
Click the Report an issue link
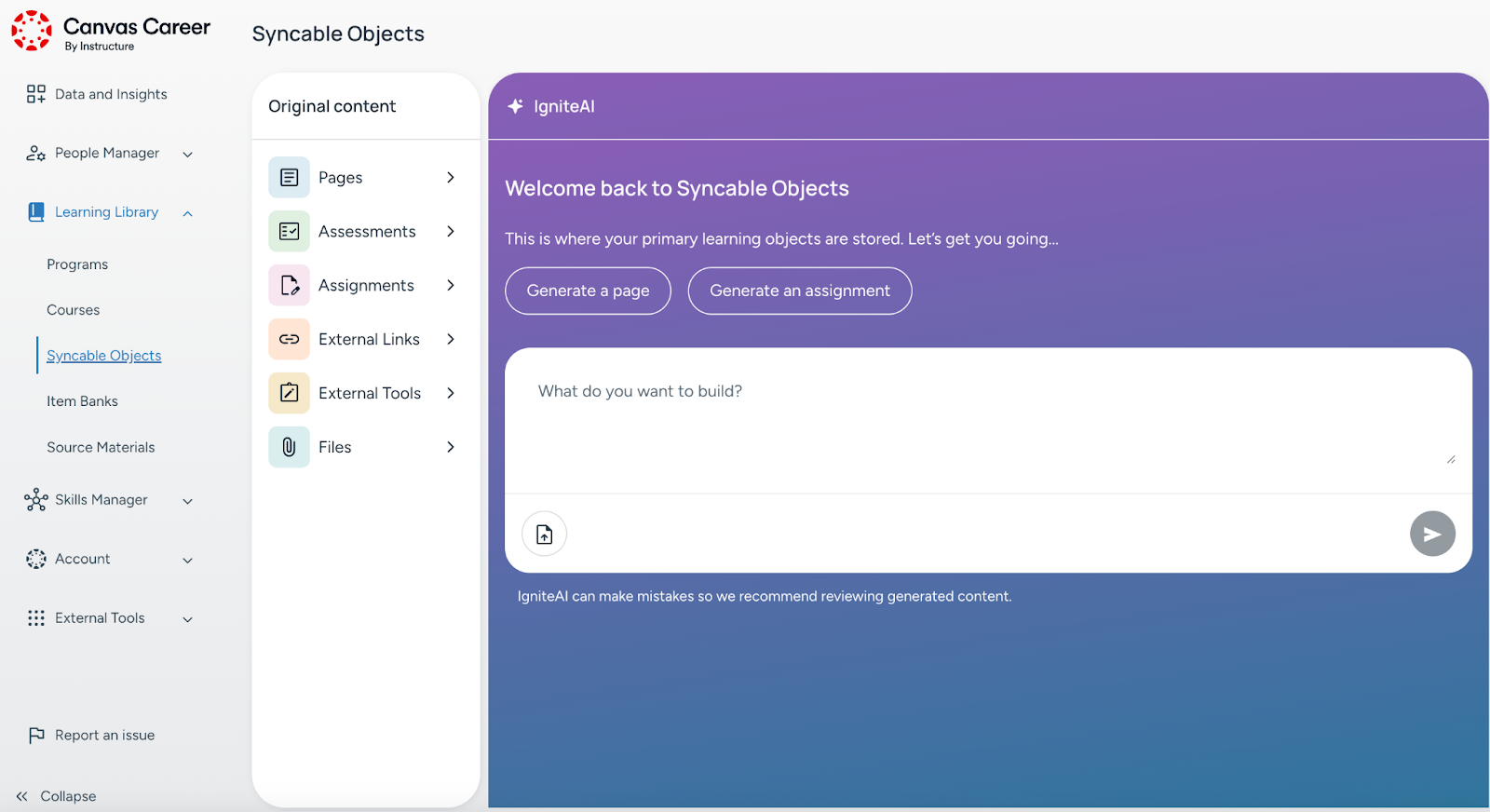pyautogui.click(x=104, y=735)
